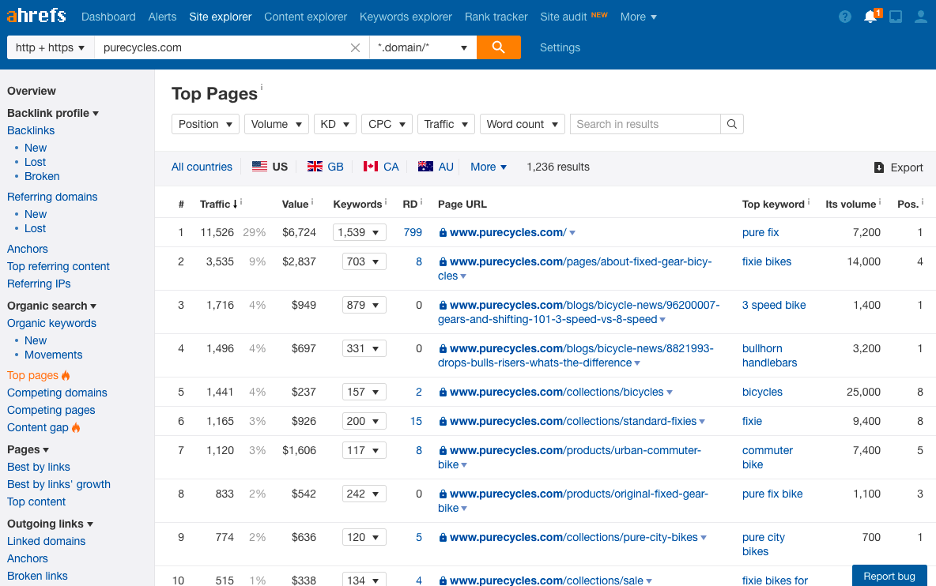Expand the 703 keywords dropdown
This screenshot has height=586, width=936.
coord(364,261)
